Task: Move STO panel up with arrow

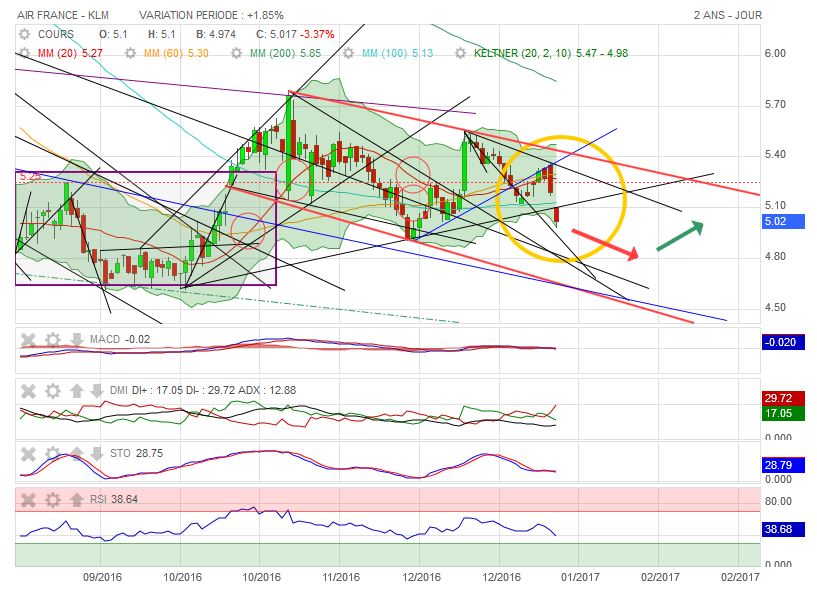Action: (x=77, y=454)
